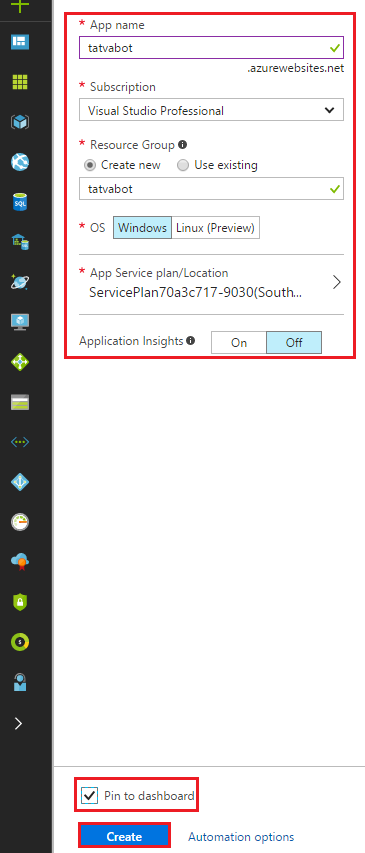The image size is (365, 853).
Task: Click Application Insights info icon
Action: click(x=190, y=341)
